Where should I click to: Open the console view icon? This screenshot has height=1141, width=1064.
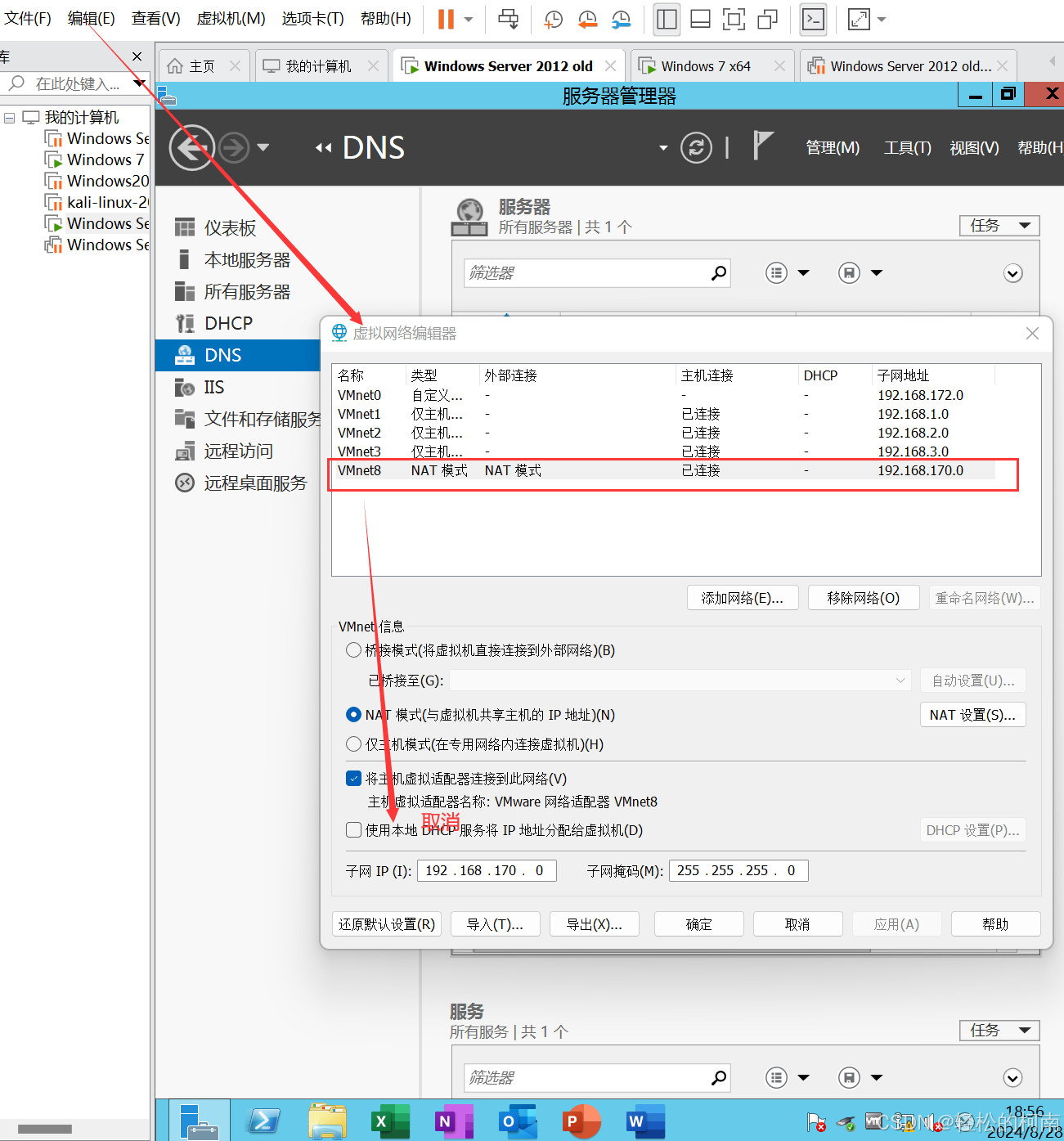click(x=813, y=19)
